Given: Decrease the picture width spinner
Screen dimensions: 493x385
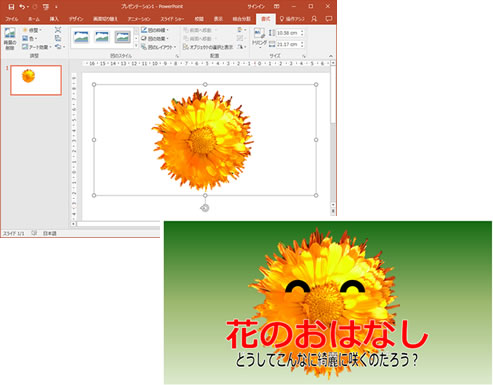Looking at the screenshot, I should tap(302, 46).
